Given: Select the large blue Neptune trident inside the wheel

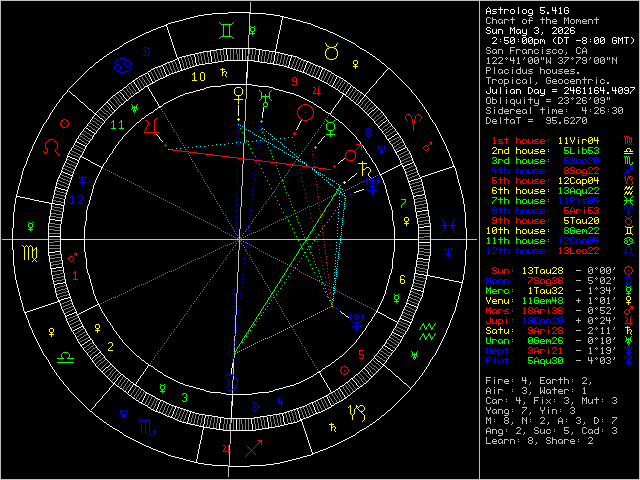Looking at the screenshot, I should click(373, 186).
